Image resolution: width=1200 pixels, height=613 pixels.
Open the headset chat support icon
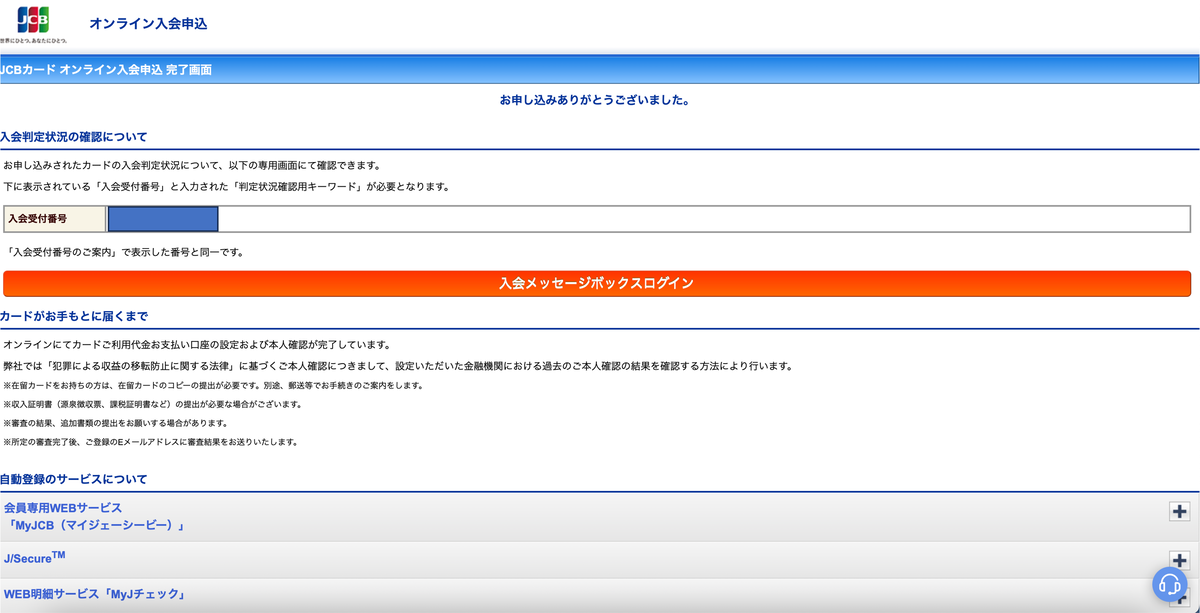(x=1168, y=584)
